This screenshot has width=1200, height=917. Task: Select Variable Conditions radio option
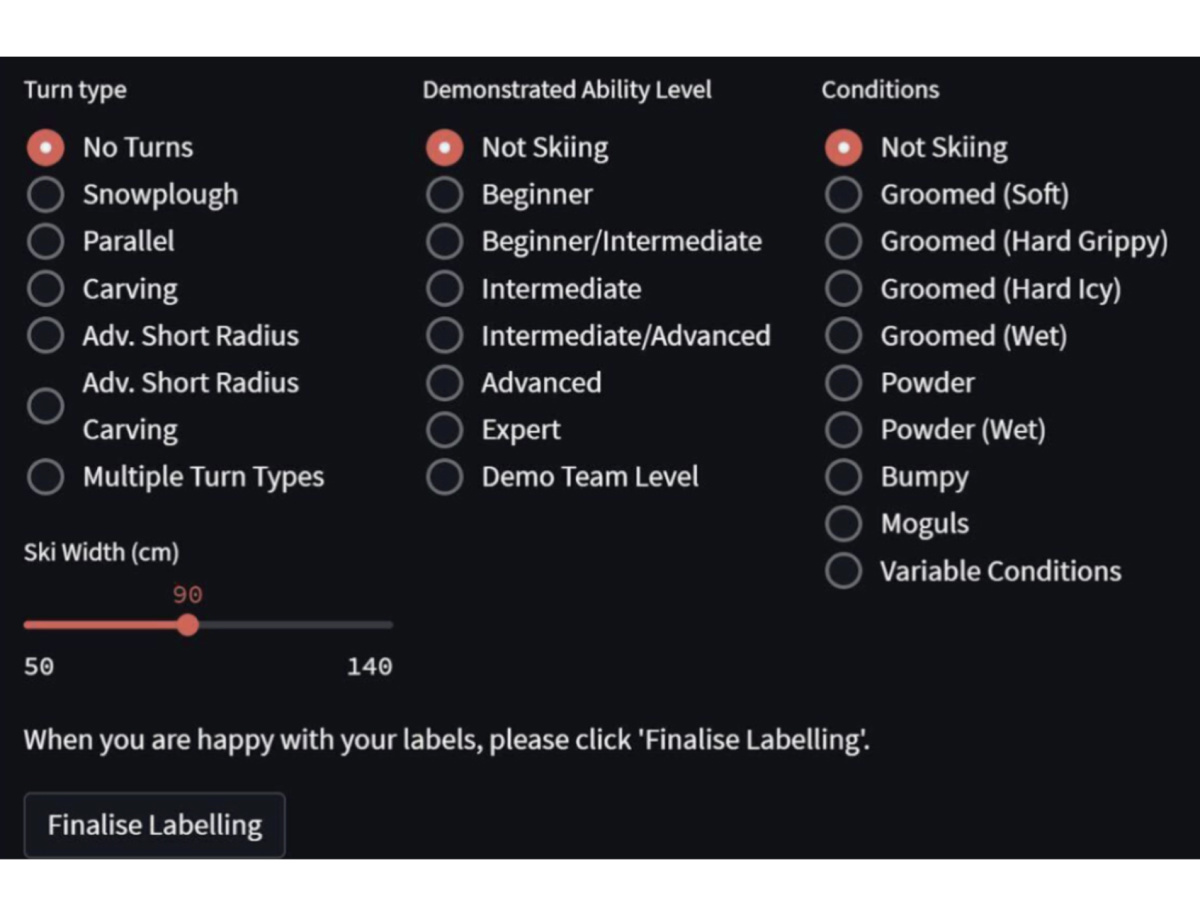click(843, 571)
